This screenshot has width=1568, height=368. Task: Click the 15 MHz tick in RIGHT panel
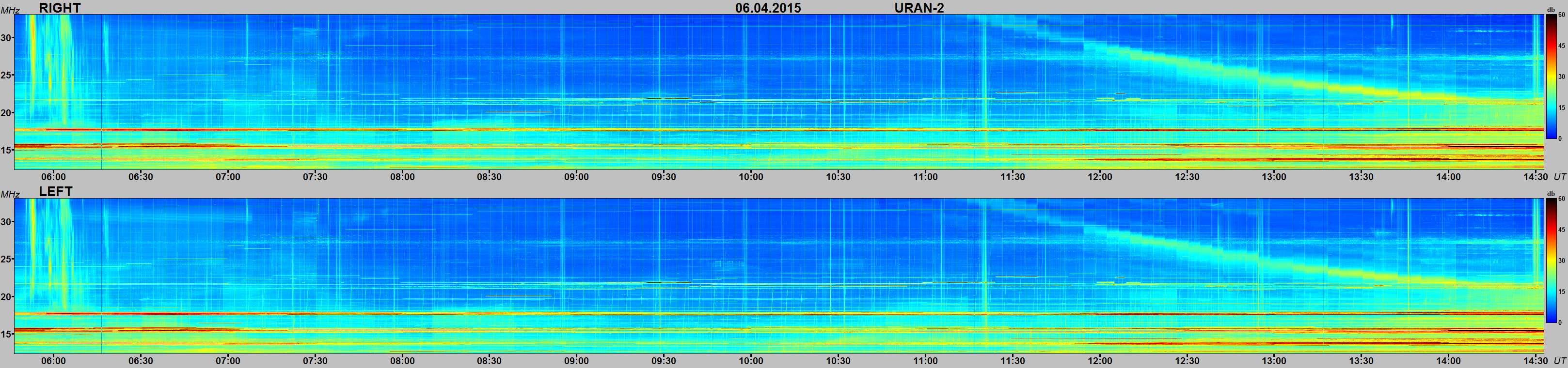click(6, 150)
